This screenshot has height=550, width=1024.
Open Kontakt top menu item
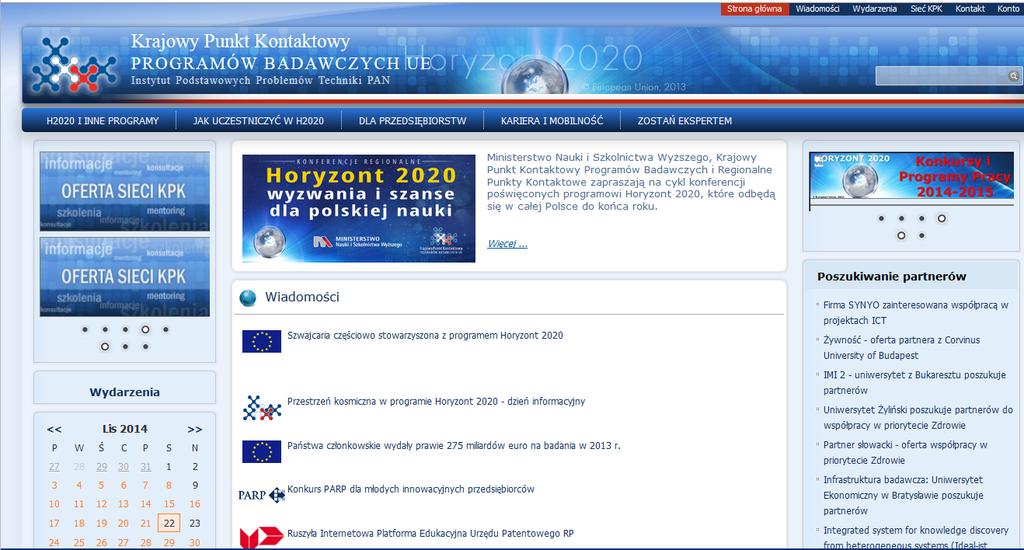pos(970,8)
